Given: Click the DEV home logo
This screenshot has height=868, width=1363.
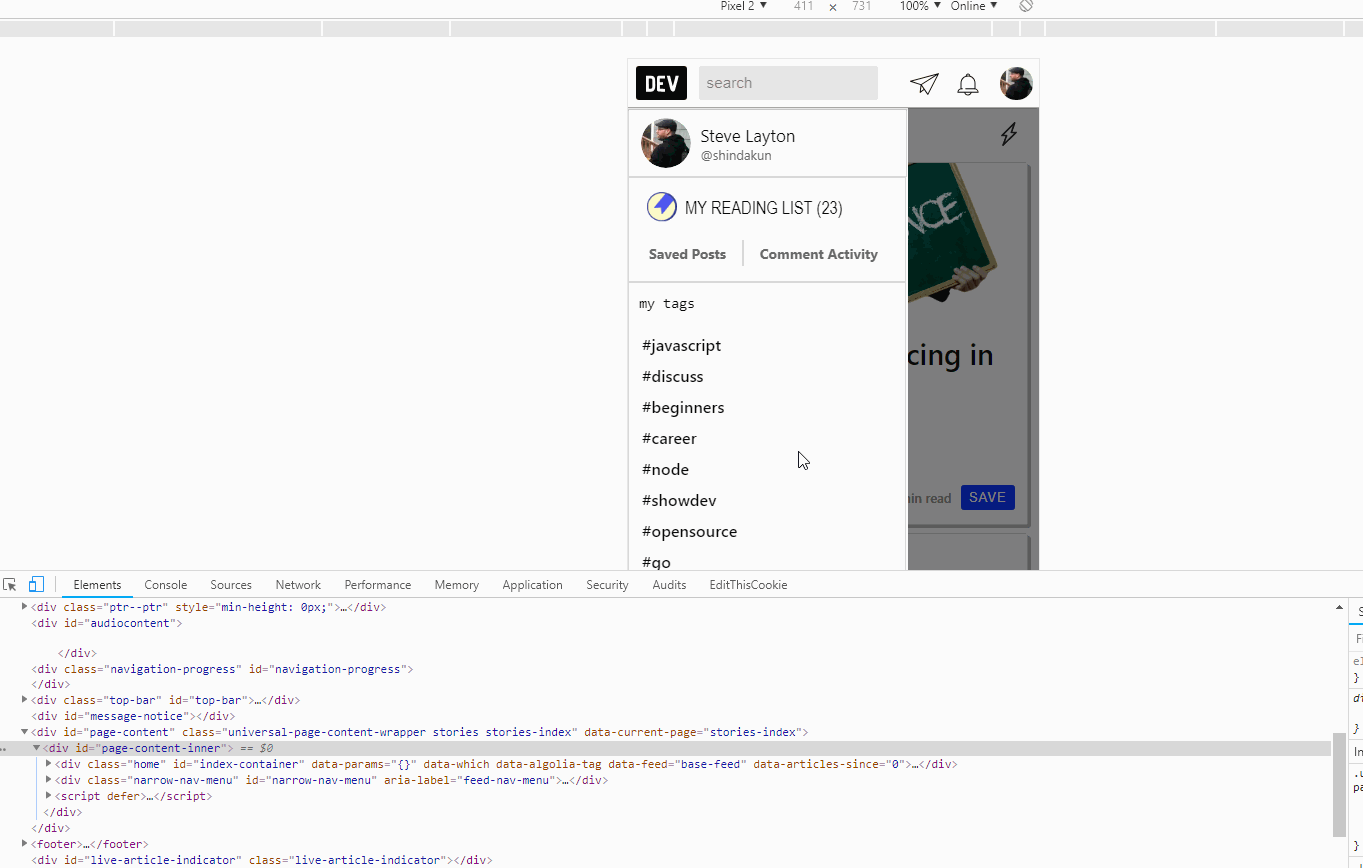Looking at the screenshot, I should [x=661, y=82].
